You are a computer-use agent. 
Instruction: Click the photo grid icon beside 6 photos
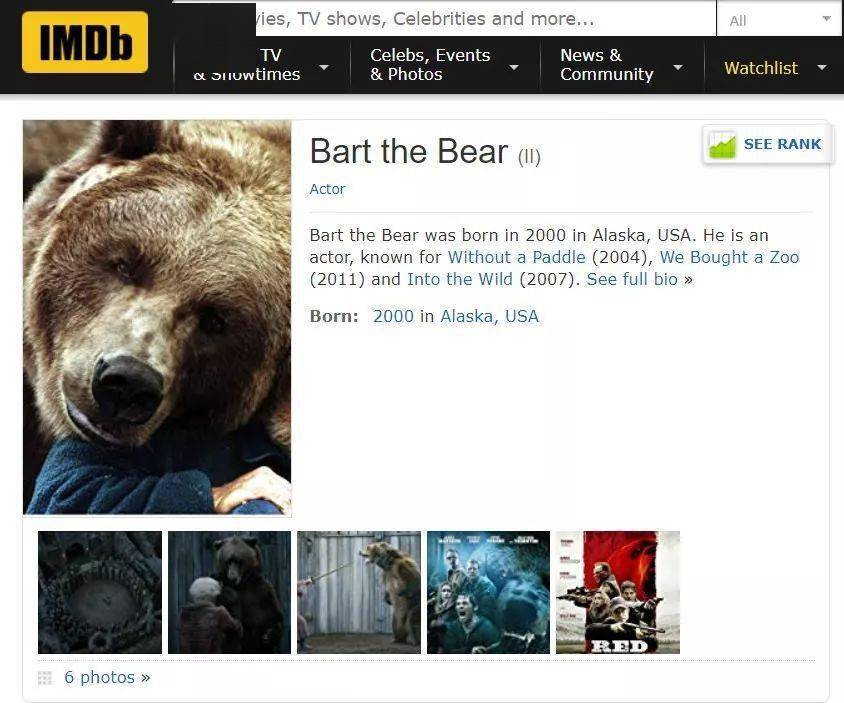(45, 678)
